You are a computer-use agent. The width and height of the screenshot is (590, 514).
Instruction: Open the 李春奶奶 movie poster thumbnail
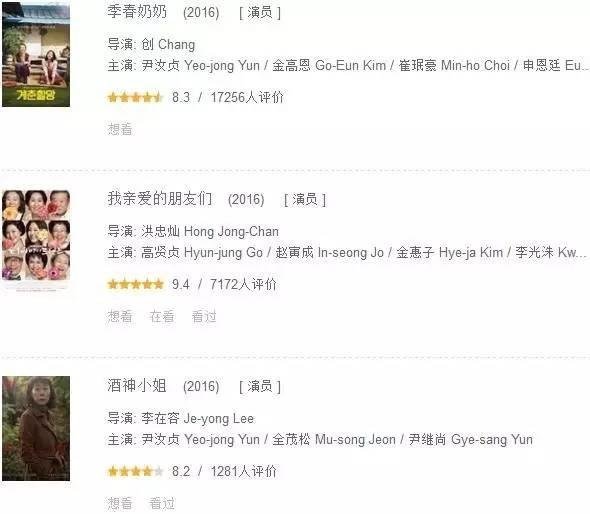click(x=36, y=54)
